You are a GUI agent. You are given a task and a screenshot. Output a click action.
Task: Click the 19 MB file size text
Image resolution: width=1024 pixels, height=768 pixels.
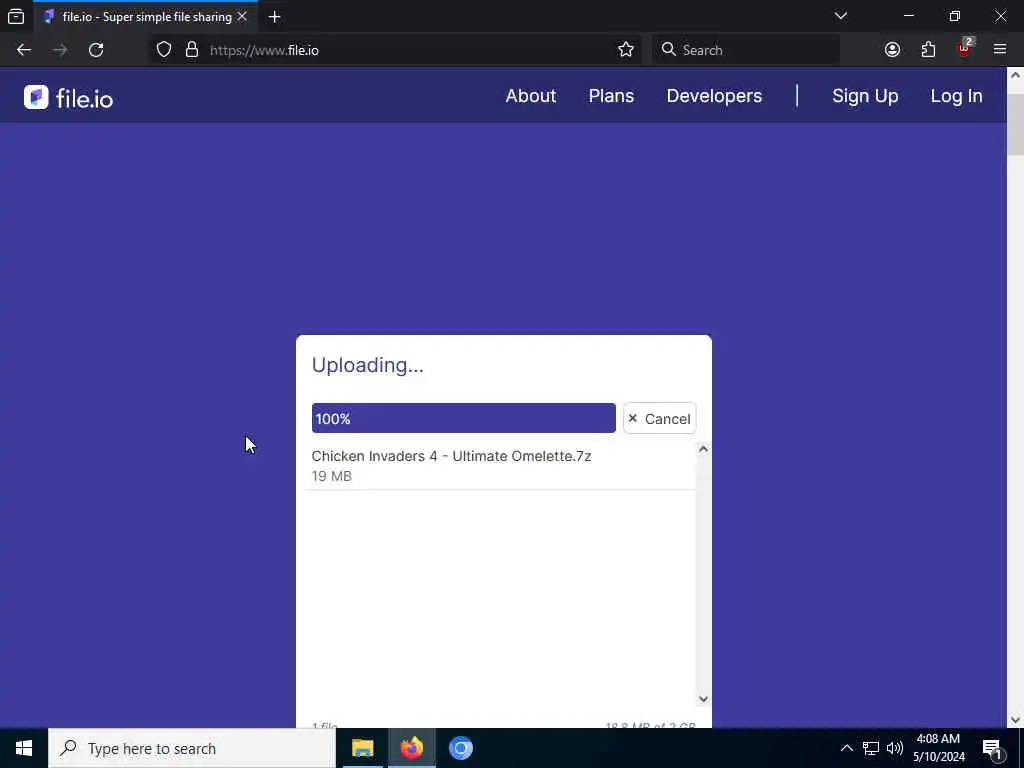pyautogui.click(x=332, y=476)
